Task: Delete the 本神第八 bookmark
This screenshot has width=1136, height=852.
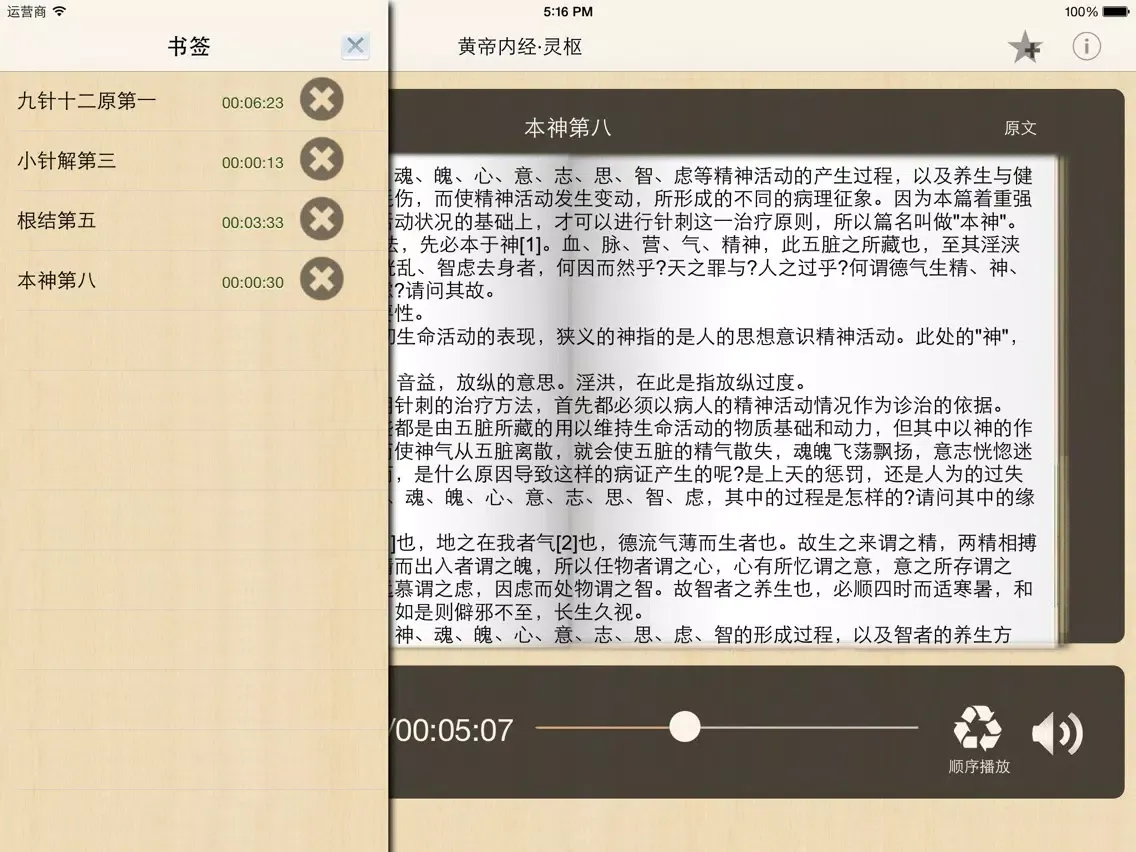Action: tap(322, 279)
